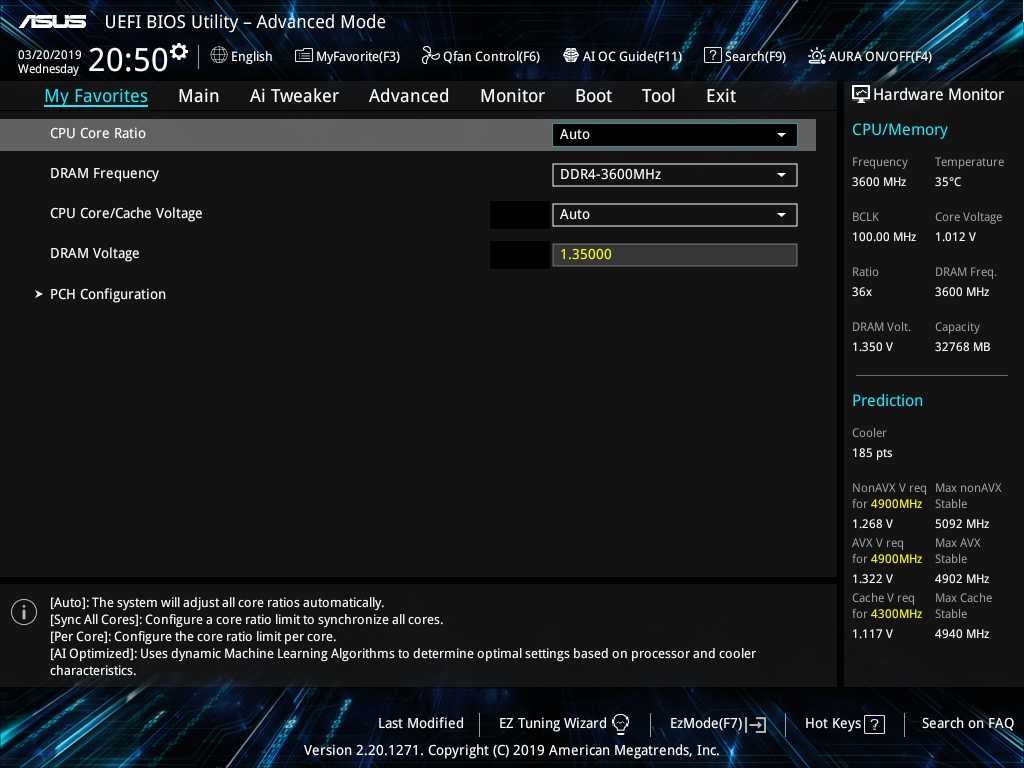Open Search(F9) question mark icon
This screenshot has width=1024, height=768.
(x=713, y=56)
